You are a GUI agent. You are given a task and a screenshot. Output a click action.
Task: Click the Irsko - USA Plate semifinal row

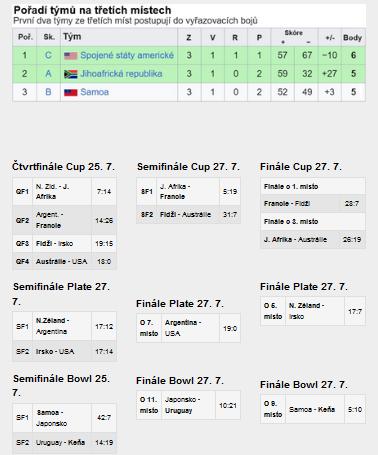tap(65, 352)
